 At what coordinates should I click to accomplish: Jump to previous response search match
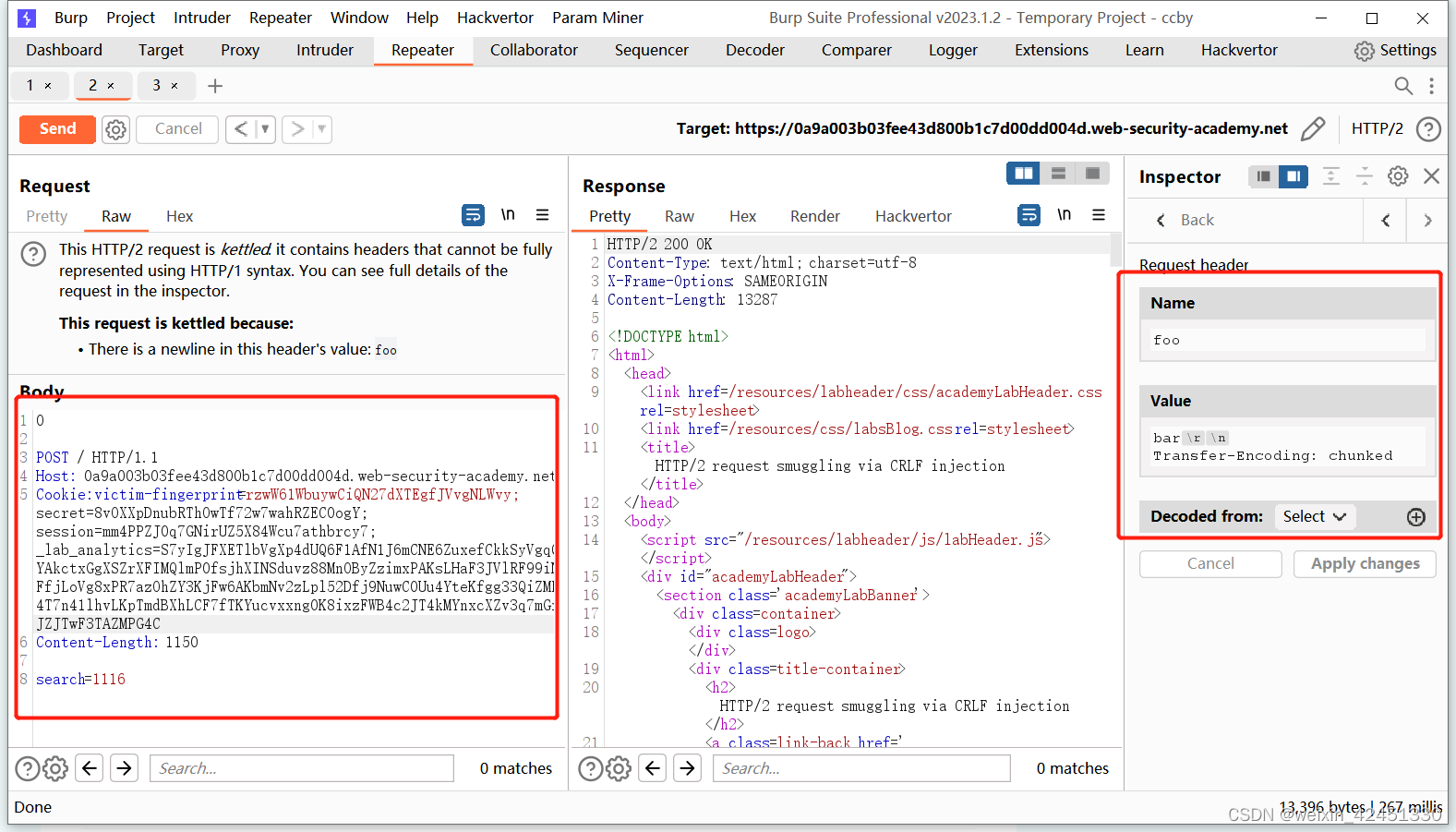653,768
